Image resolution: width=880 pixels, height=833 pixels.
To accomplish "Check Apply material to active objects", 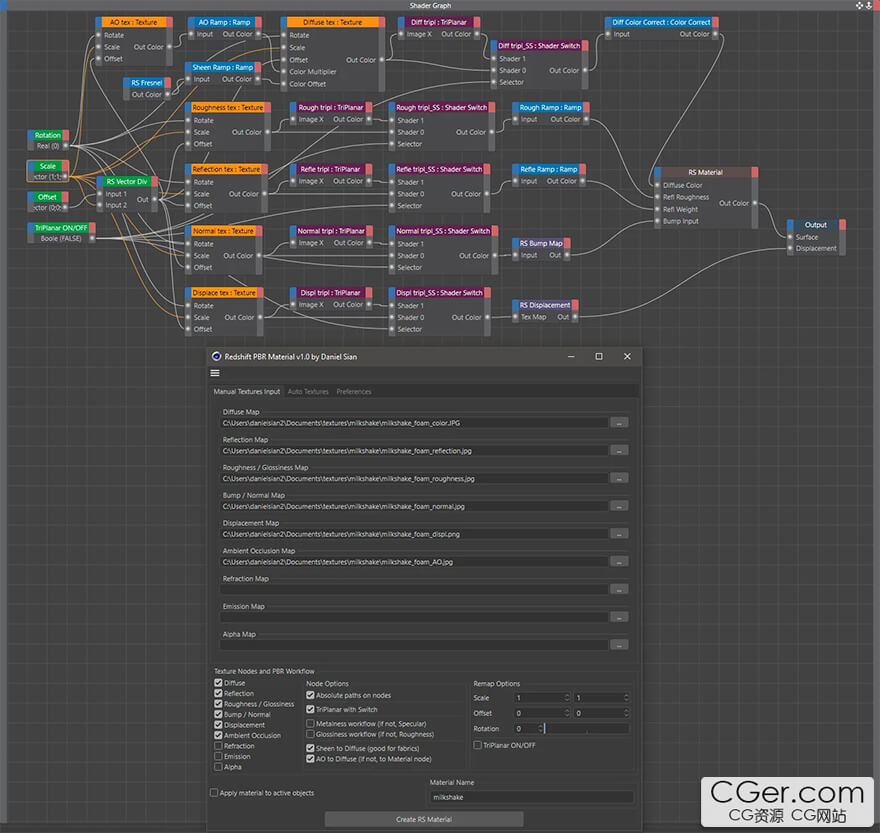I will (214, 793).
